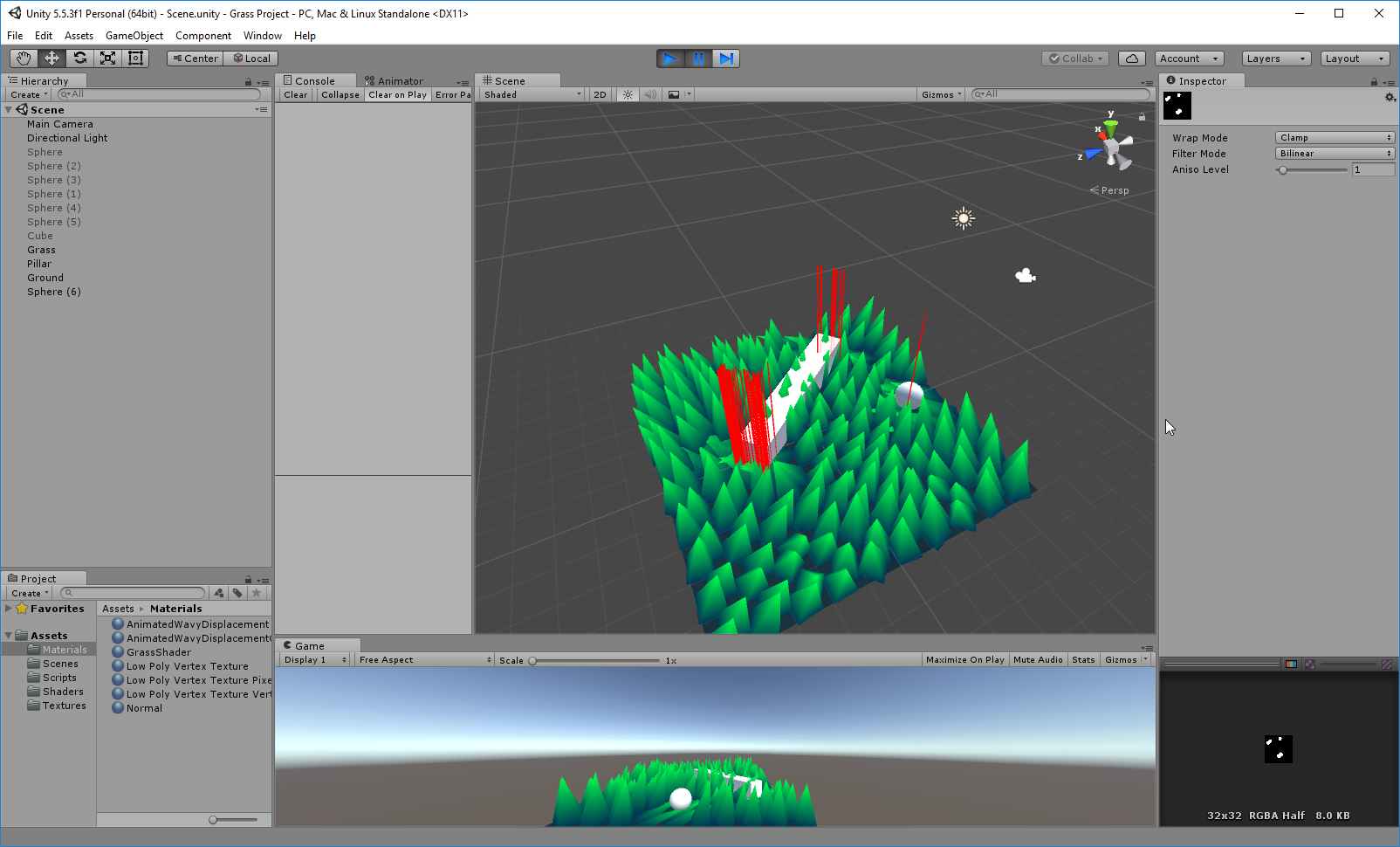The image size is (1400, 847).
Task: Switch to the Animator tab
Action: click(395, 80)
